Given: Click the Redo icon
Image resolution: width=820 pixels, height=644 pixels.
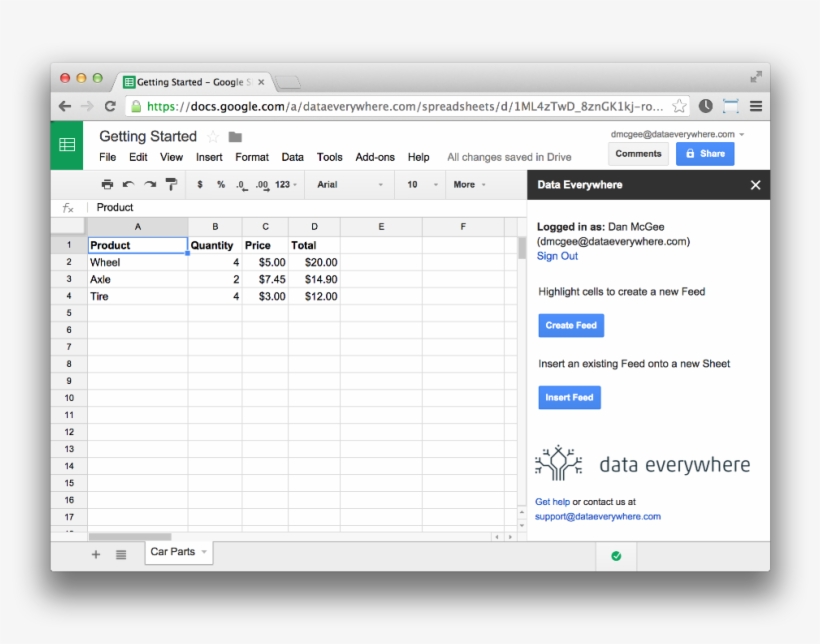Looking at the screenshot, I should pyautogui.click(x=150, y=184).
